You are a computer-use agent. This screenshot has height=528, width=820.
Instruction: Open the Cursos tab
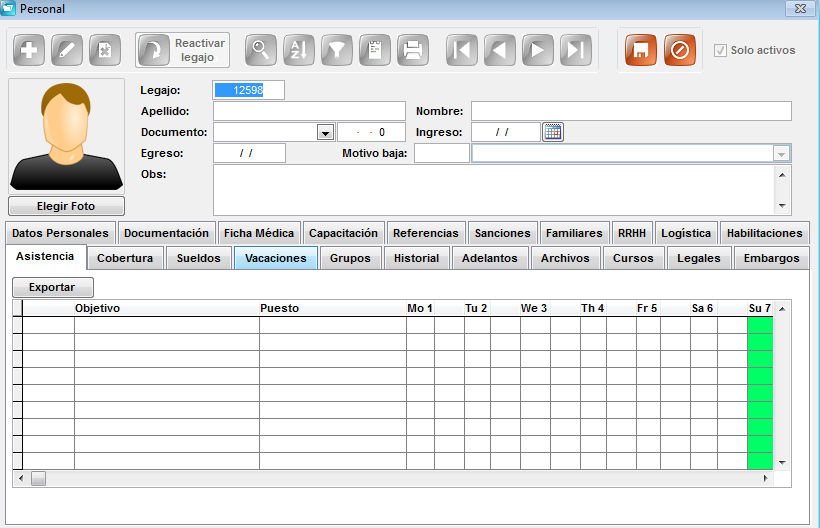tap(633, 258)
